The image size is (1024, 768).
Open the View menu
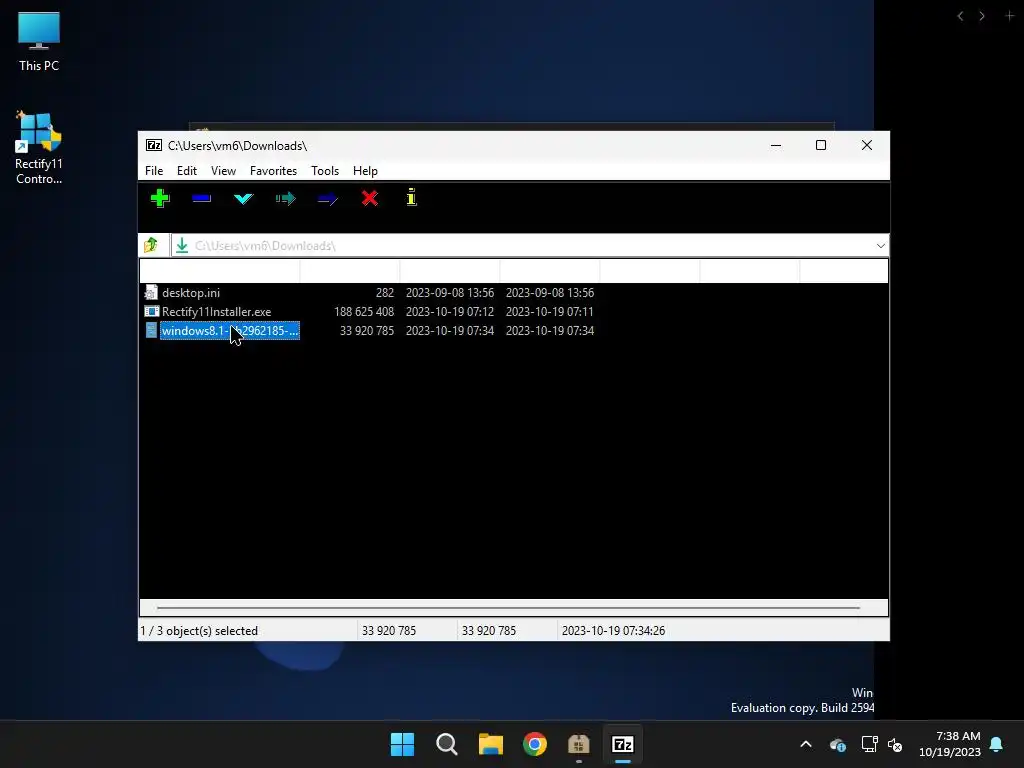click(x=223, y=170)
